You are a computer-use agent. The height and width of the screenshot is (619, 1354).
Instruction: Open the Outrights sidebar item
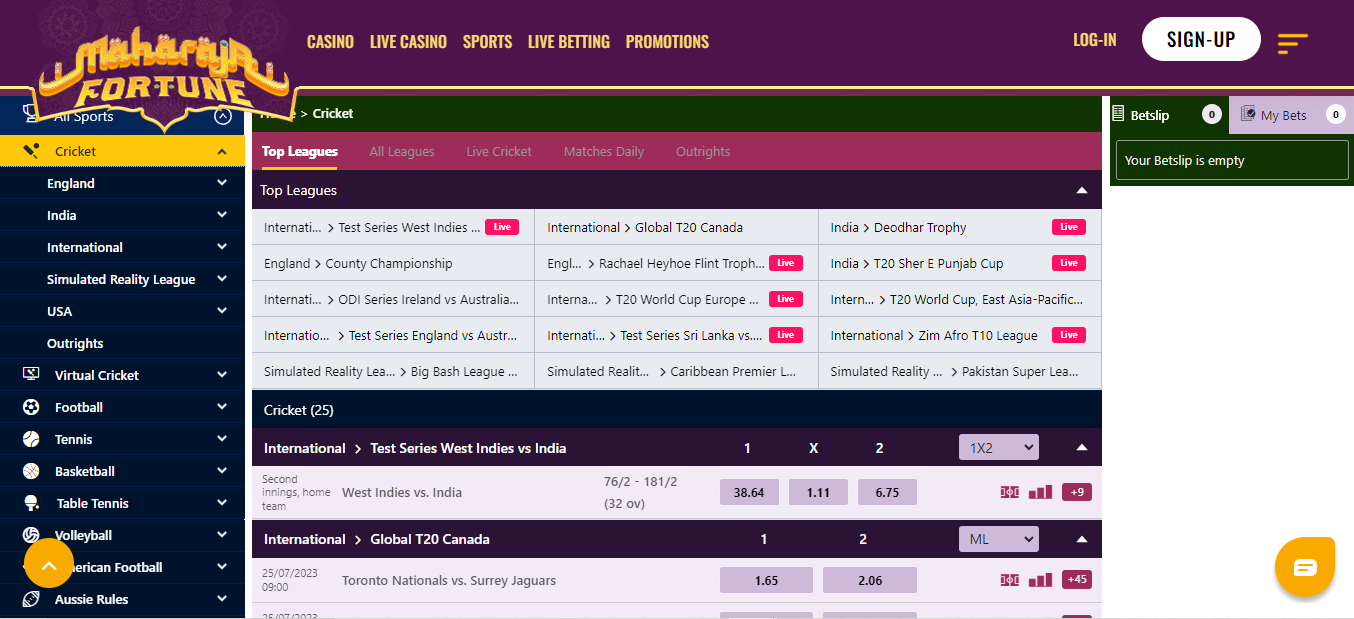coord(122,343)
